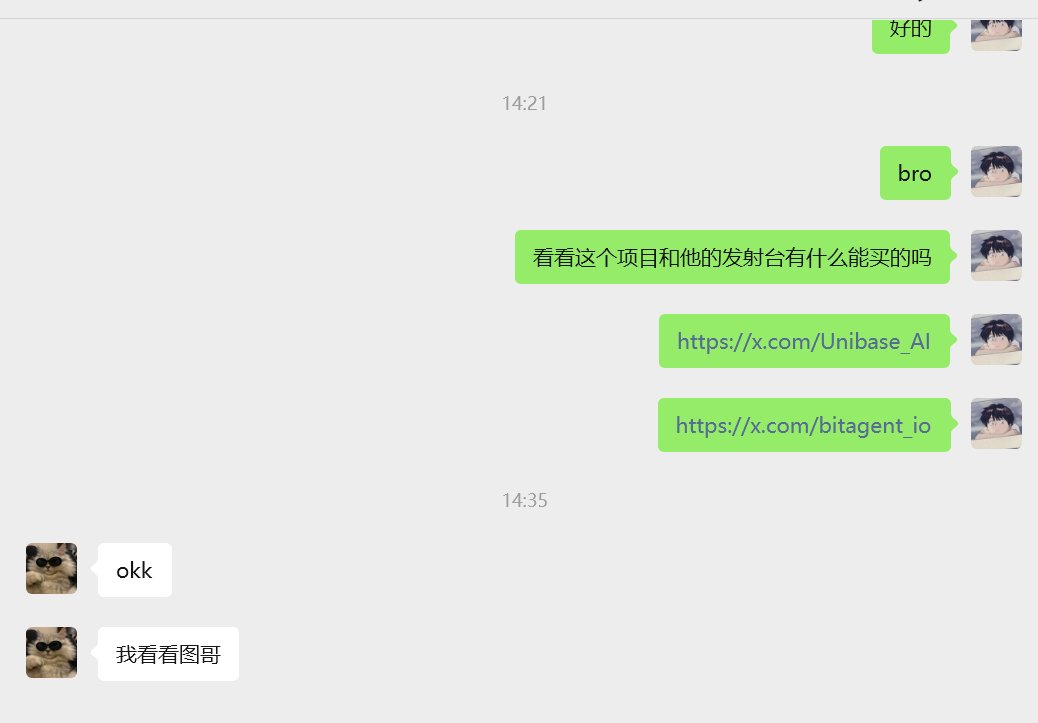Open the https://x.com/bitagent_io link
This screenshot has height=723, width=1038.
(803, 426)
